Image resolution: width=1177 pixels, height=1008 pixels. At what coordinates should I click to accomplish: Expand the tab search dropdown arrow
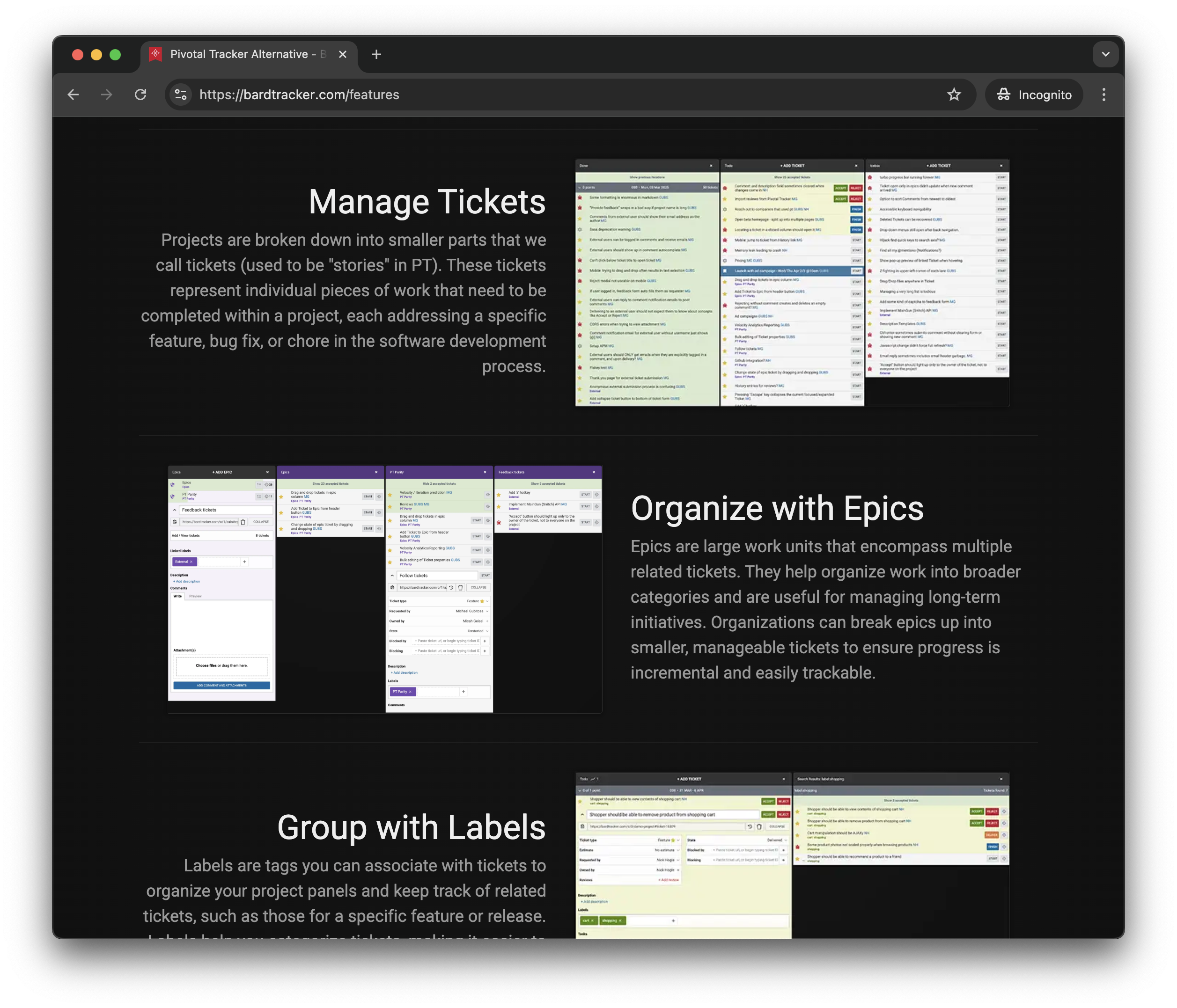click(1105, 54)
